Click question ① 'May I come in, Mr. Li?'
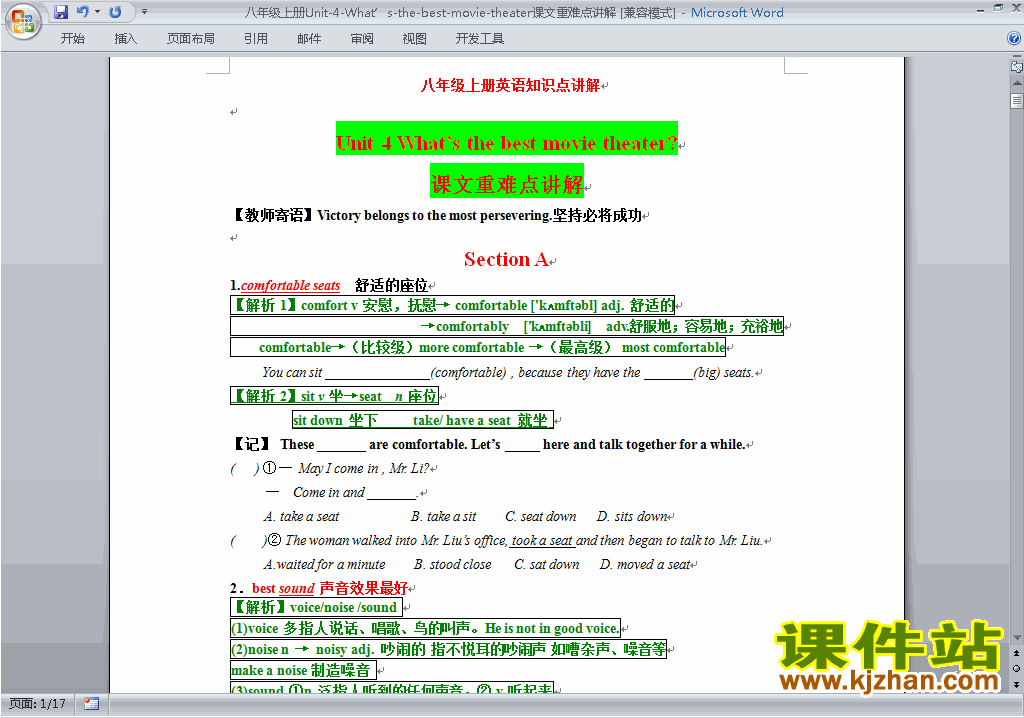 [330, 468]
